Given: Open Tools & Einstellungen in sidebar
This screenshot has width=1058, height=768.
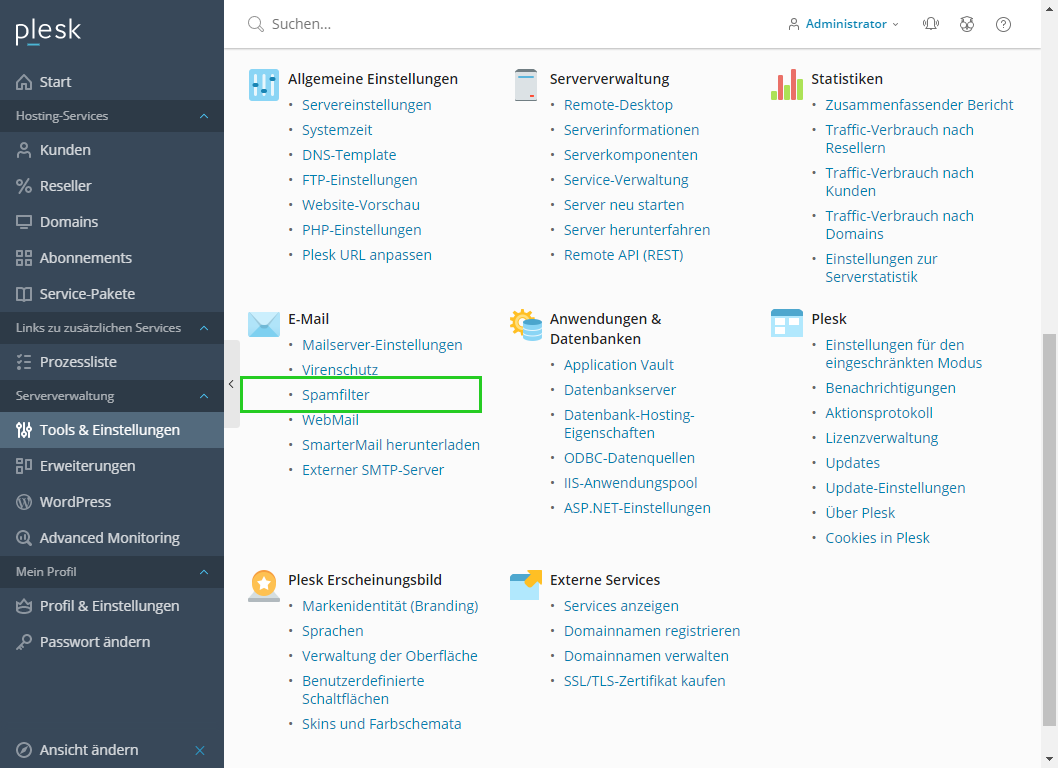Looking at the screenshot, I should pyautogui.click(x=112, y=430).
